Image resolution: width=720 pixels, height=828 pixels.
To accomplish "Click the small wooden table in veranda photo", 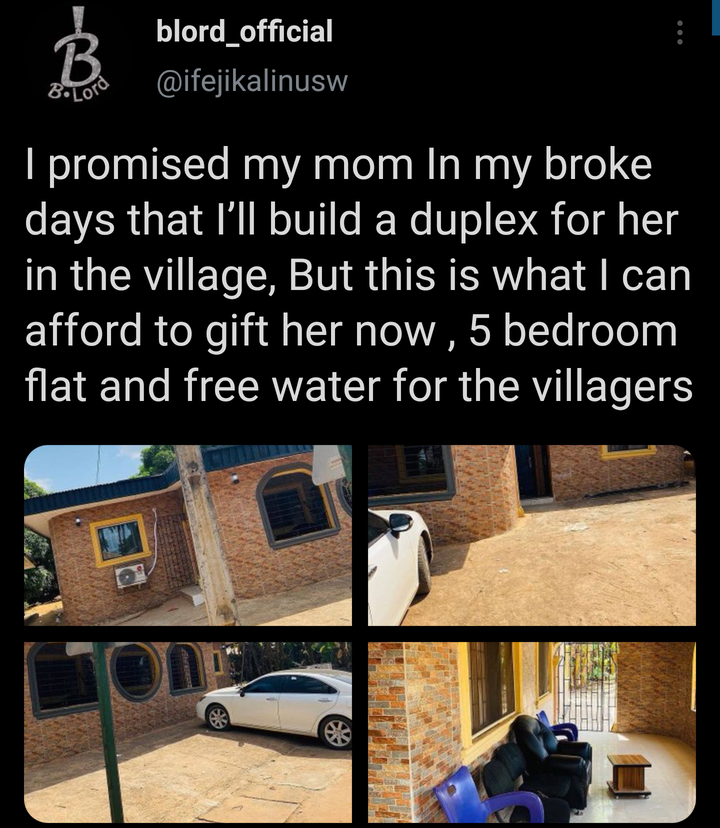I will tap(629, 775).
